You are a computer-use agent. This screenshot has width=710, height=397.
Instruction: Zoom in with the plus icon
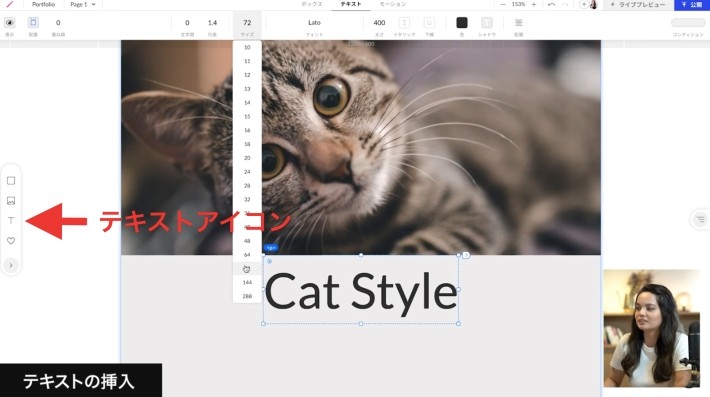point(534,5)
